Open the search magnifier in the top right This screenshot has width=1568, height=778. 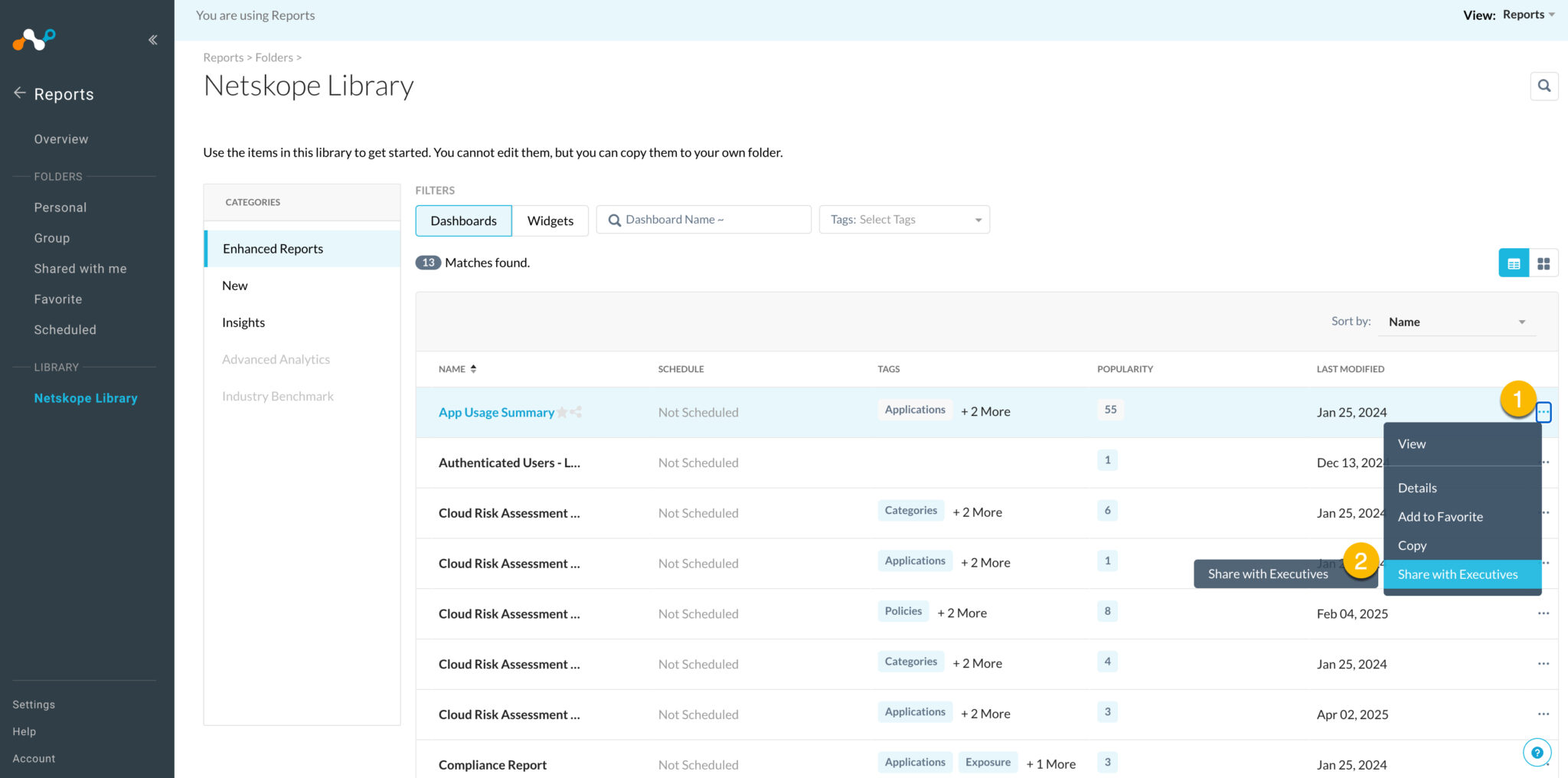coord(1544,86)
